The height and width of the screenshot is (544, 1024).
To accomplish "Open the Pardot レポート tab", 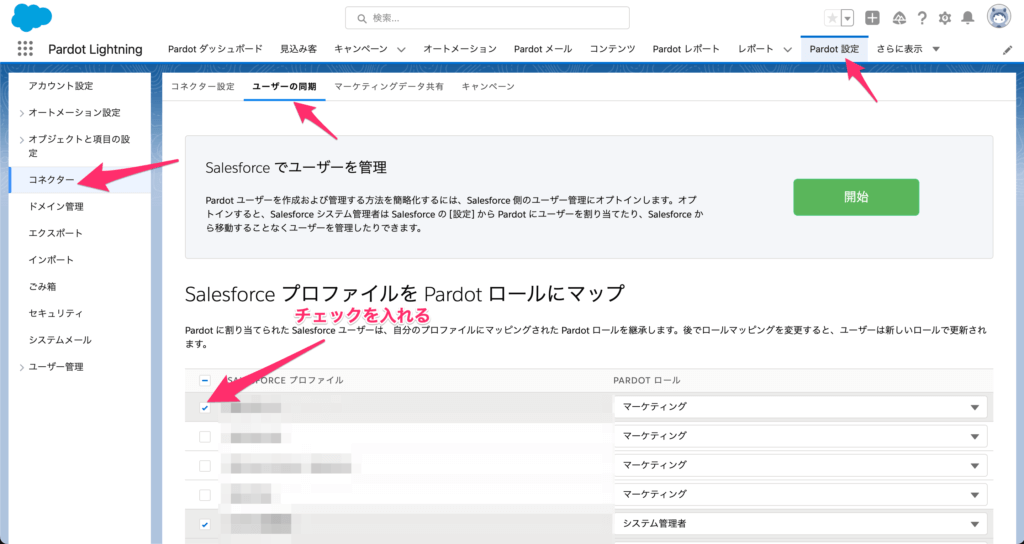I will tap(686, 49).
